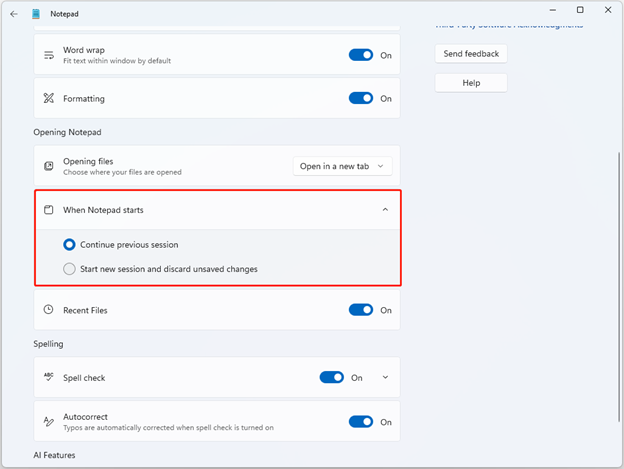Click the back arrow in title bar

point(13,15)
